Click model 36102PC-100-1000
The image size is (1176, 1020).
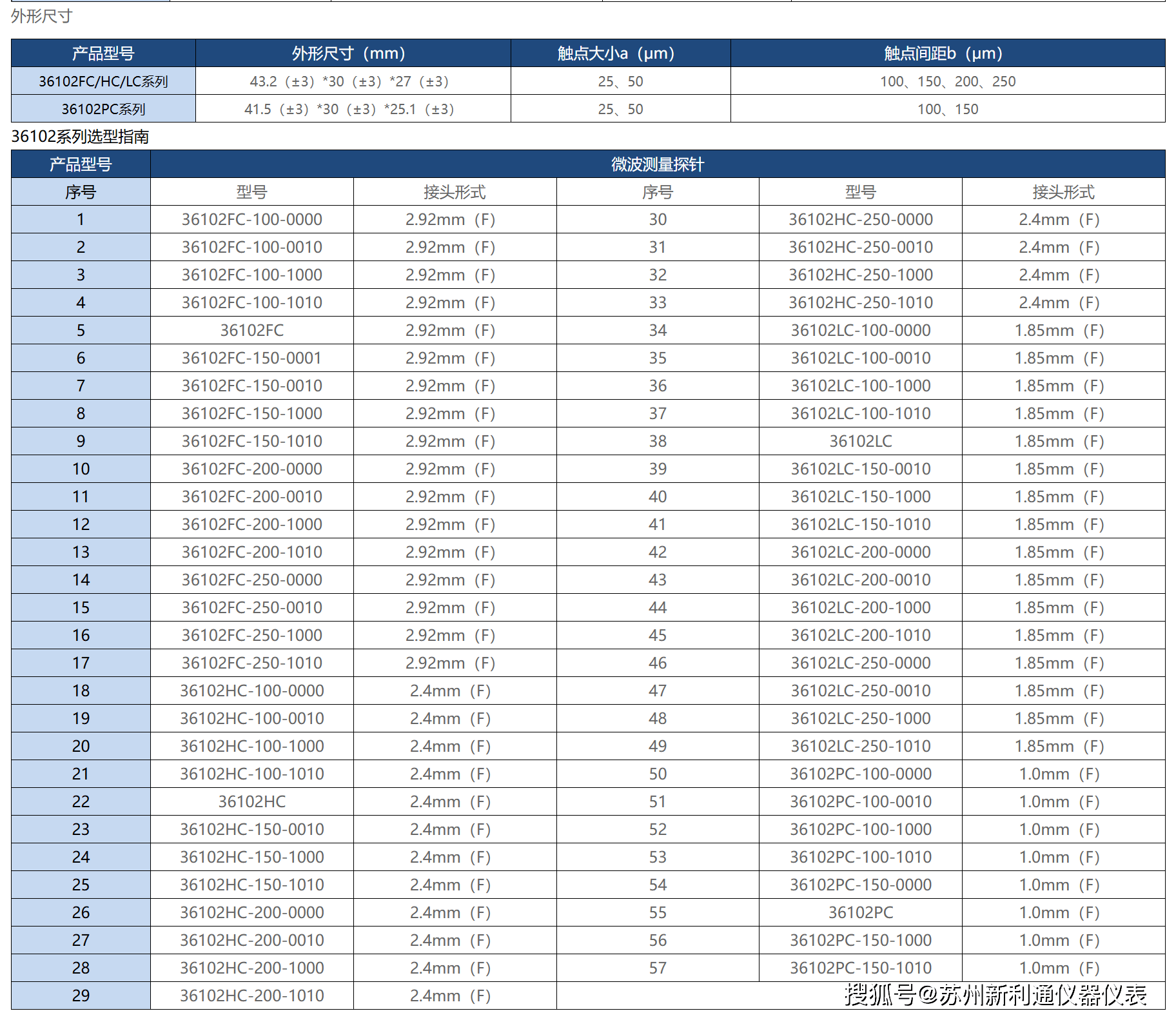click(861, 829)
